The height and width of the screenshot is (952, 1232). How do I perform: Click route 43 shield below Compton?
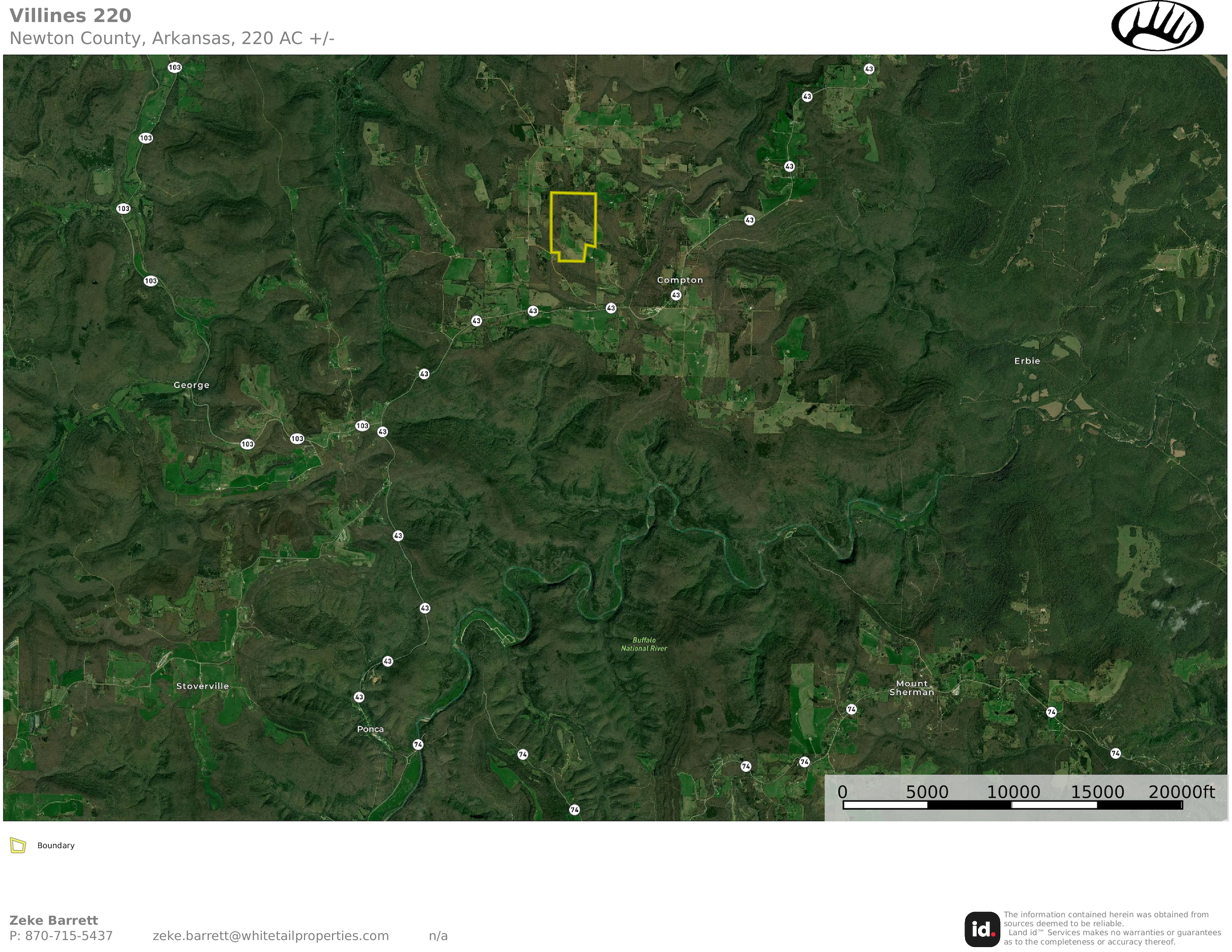click(676, 295)
